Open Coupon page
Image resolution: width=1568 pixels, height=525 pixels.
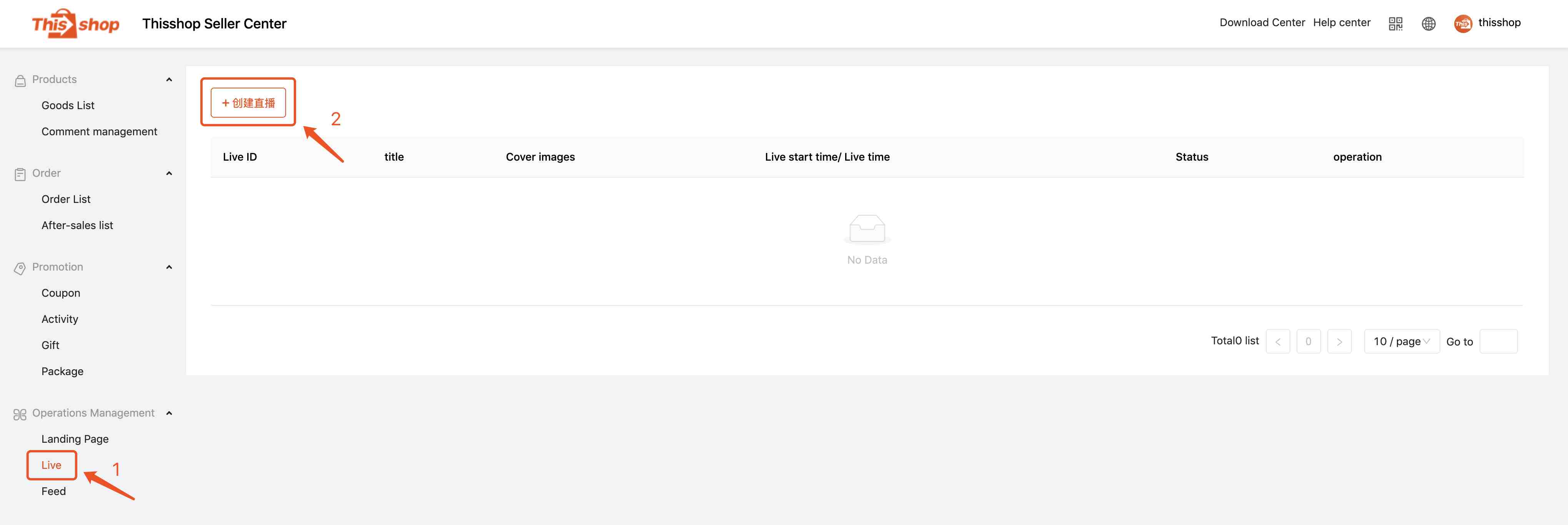coord(61,292)
